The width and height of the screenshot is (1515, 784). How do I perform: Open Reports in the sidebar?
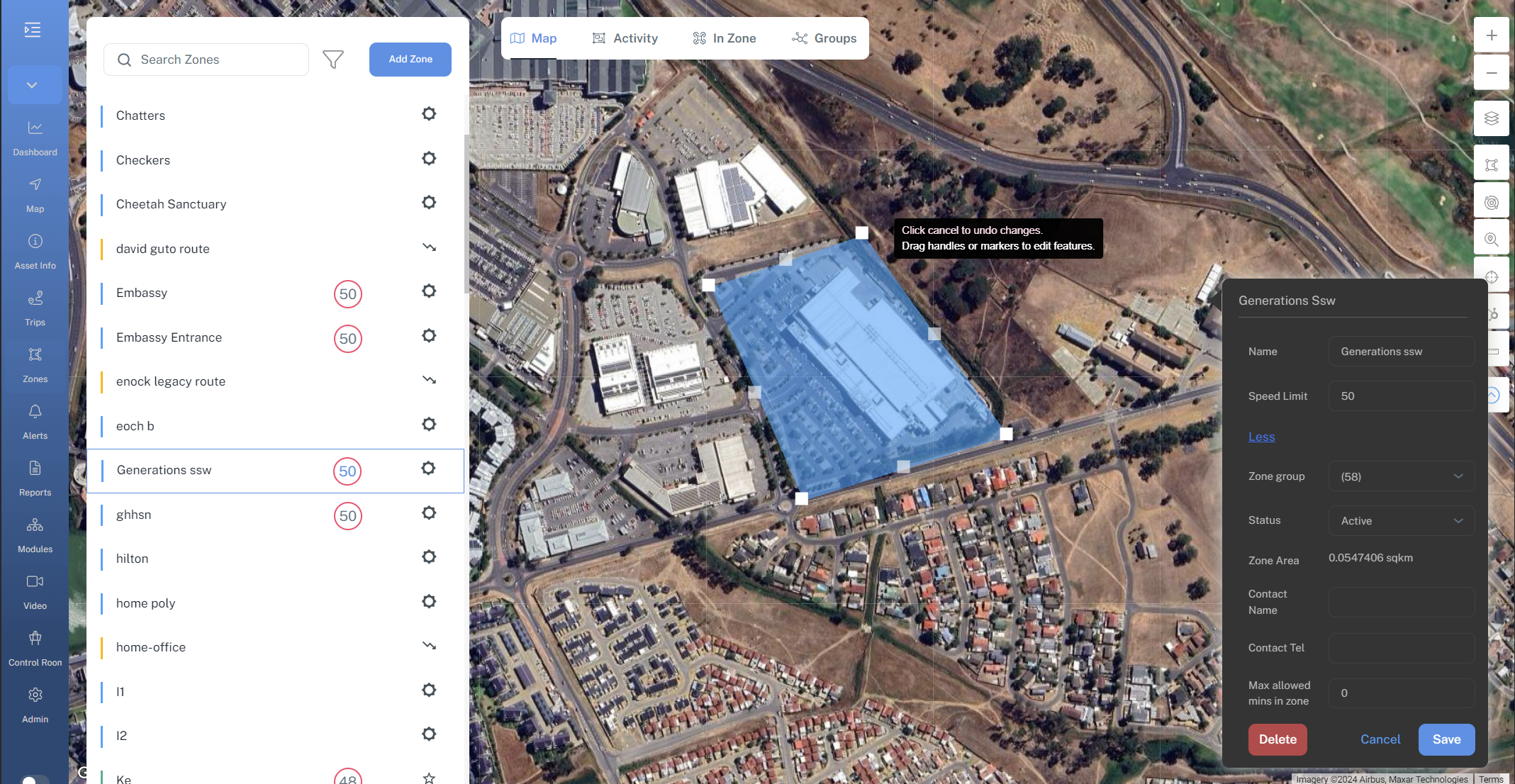[x=35, y=478]
